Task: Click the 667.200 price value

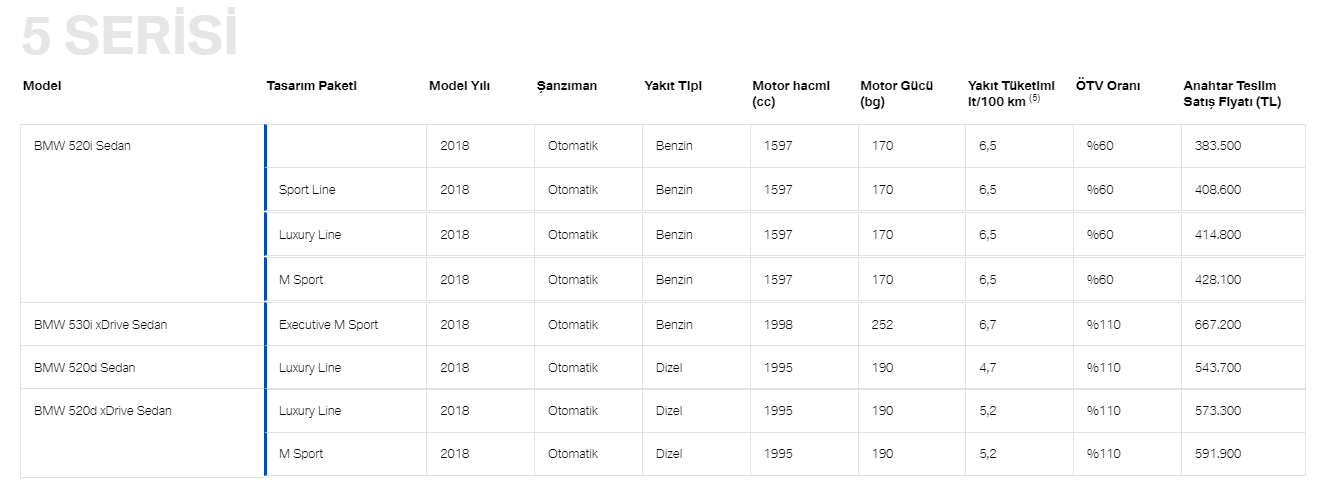Action: tap(1217, 325)
